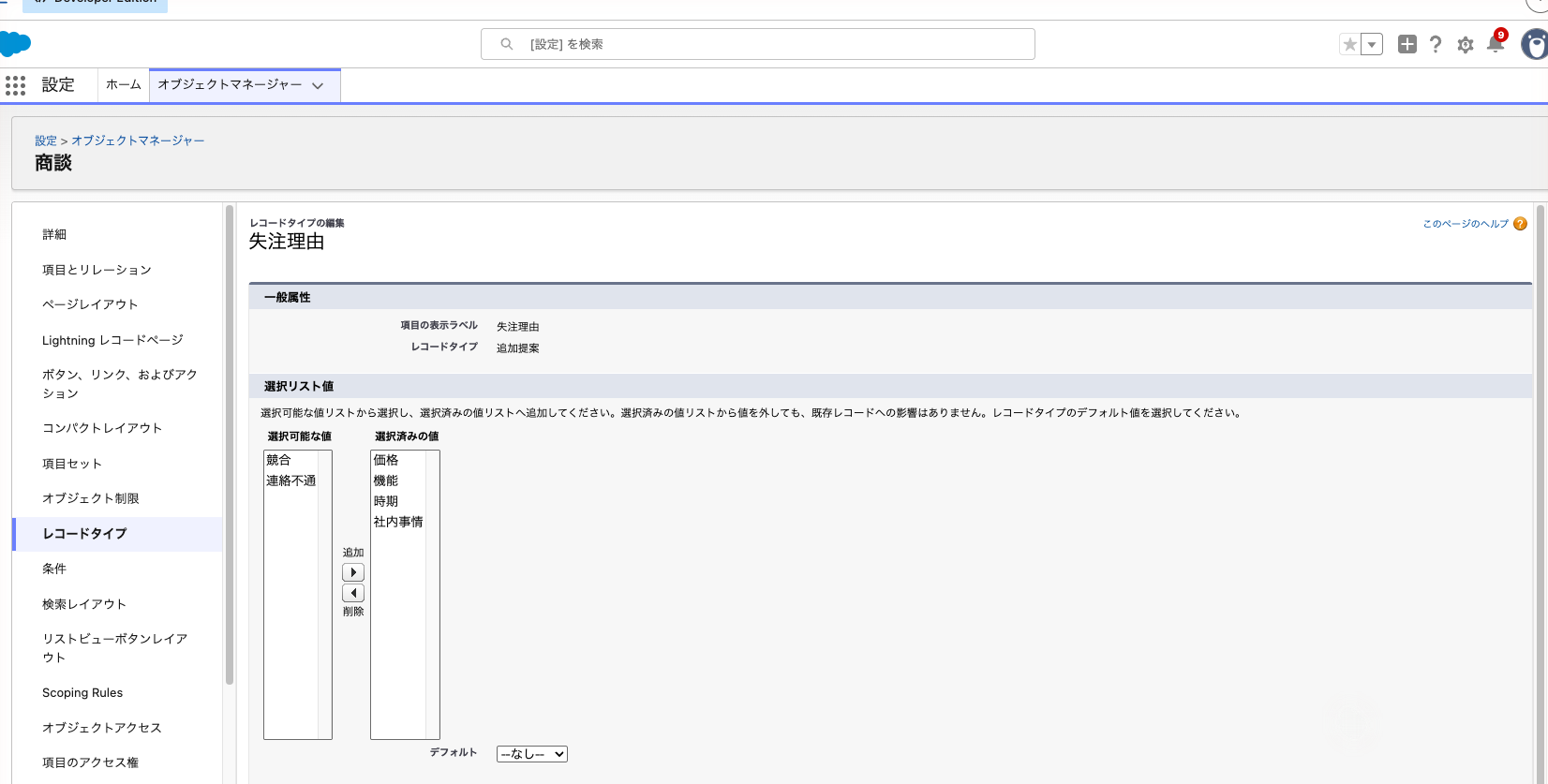Image resolution: width=1548 pixels, height=784 pixels.
Task: Select 価格 in the selected values list
Action: pos(386,460)
